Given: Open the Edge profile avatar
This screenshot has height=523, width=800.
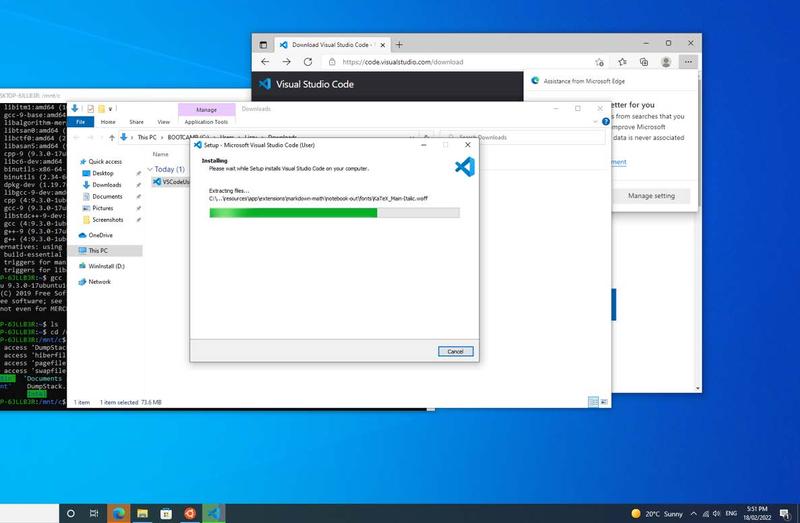Looking at the screenshot, I should click(666, 62).
